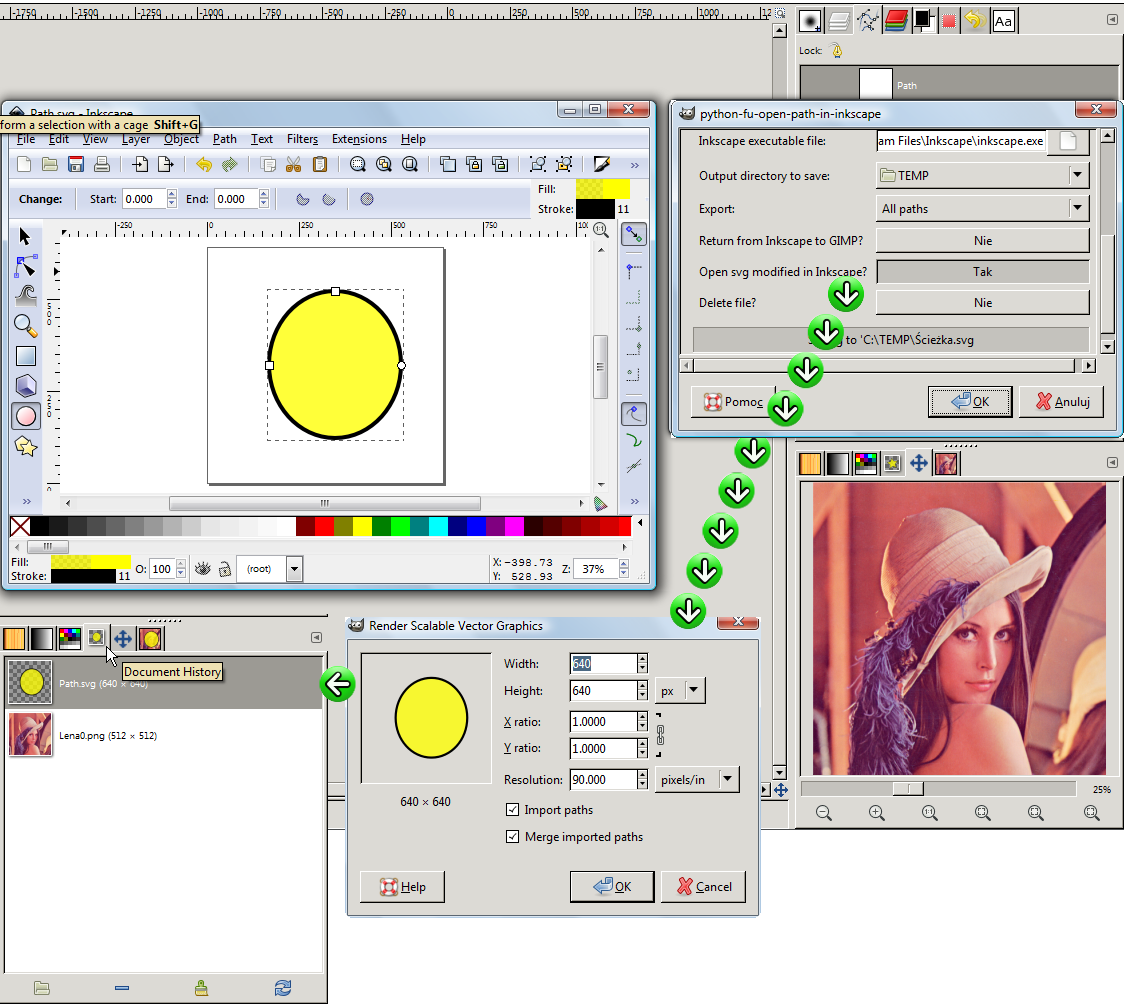Click Pomoc button
Image resolution: width=1128 pixels, height=1005 pixels.
pos(733,401)
